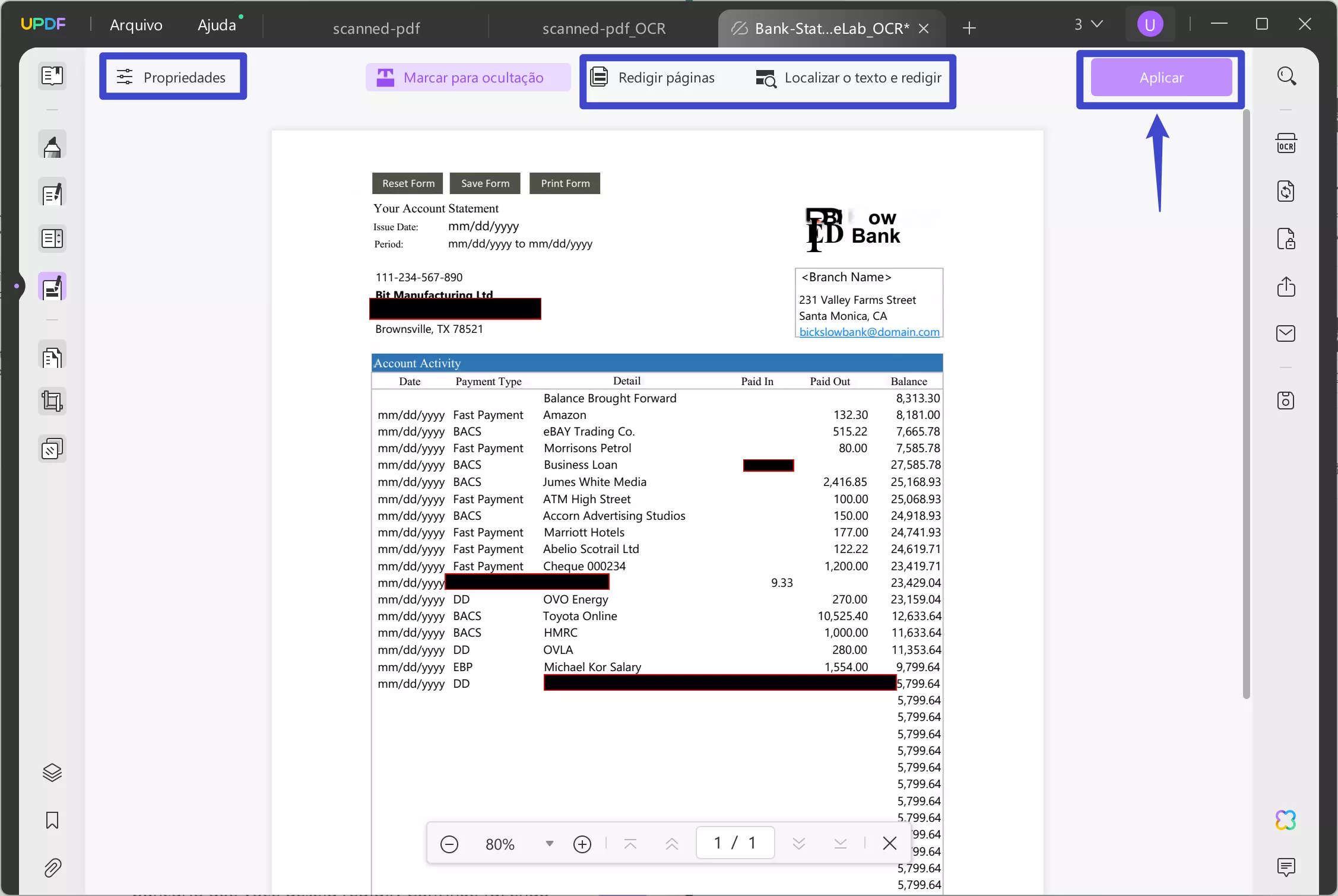This screenshot has height=896, width=1338.
Task: Switch to the Edit text tool
Action: (x=52, y=193)
